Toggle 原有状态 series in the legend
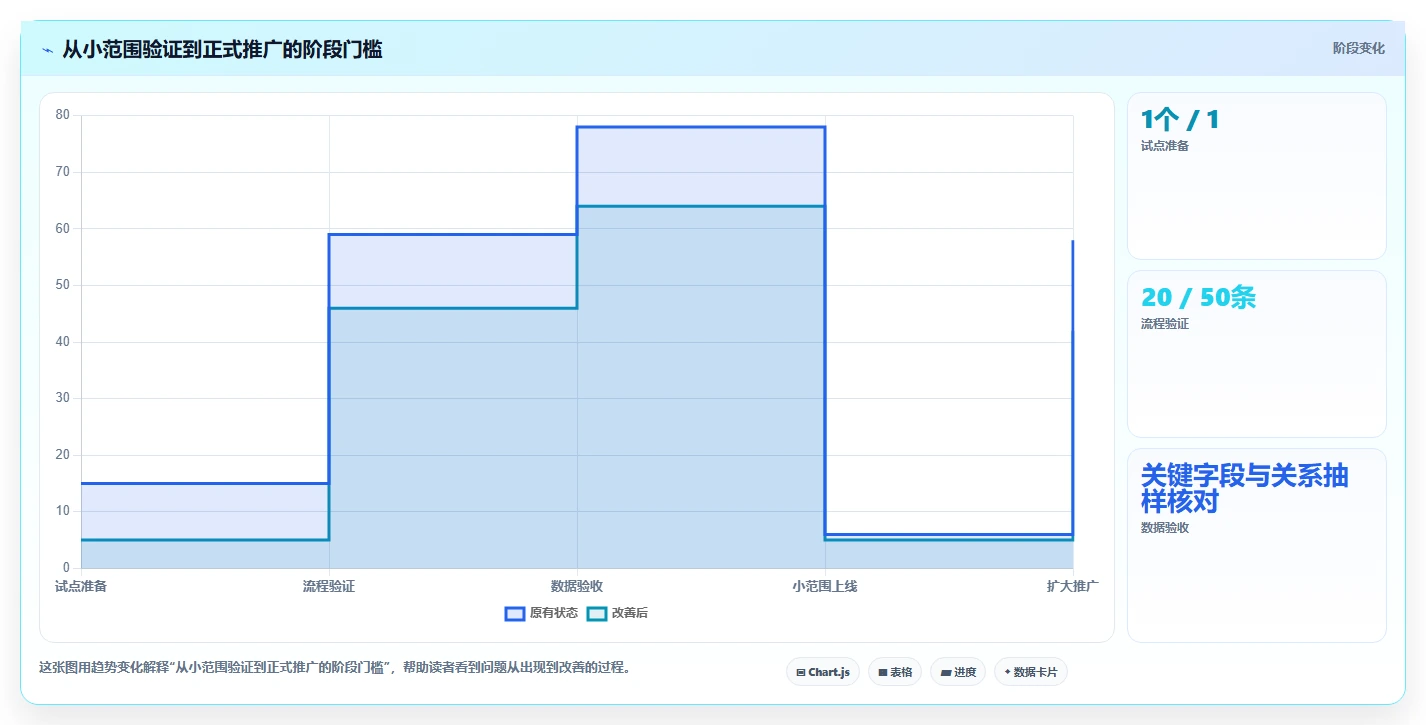Screen dimensions: 1426x725 [x=541, y=613]
